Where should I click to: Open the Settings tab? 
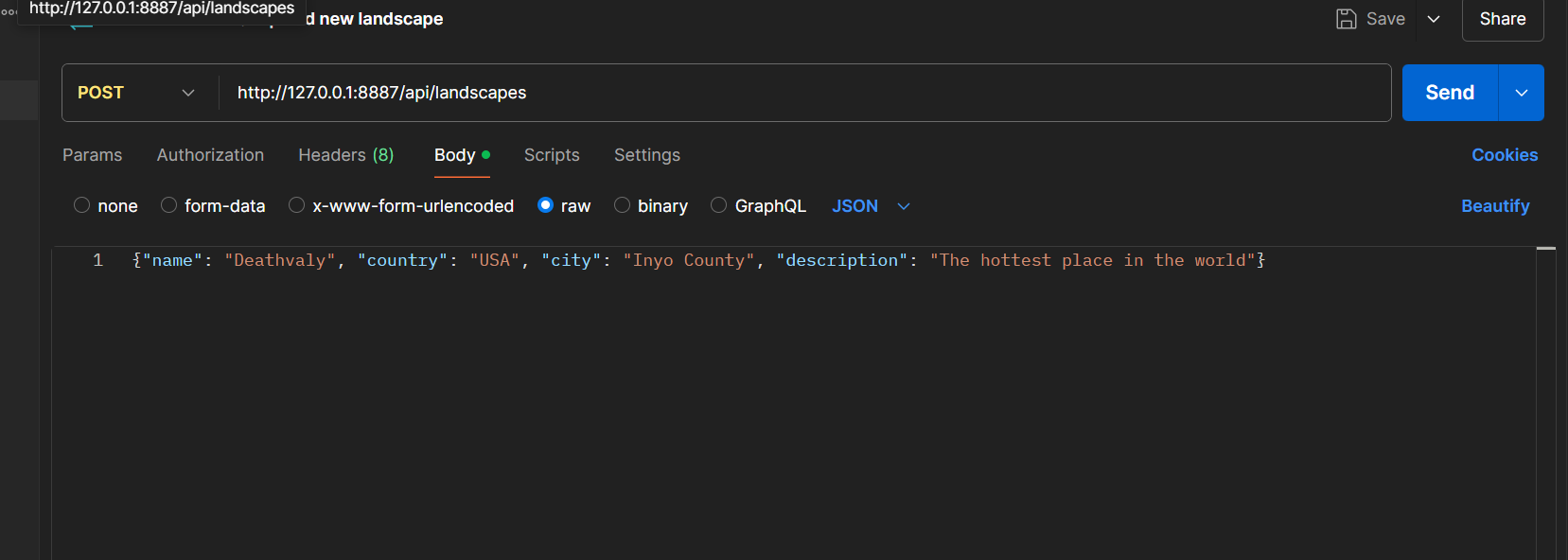[647, 155]
